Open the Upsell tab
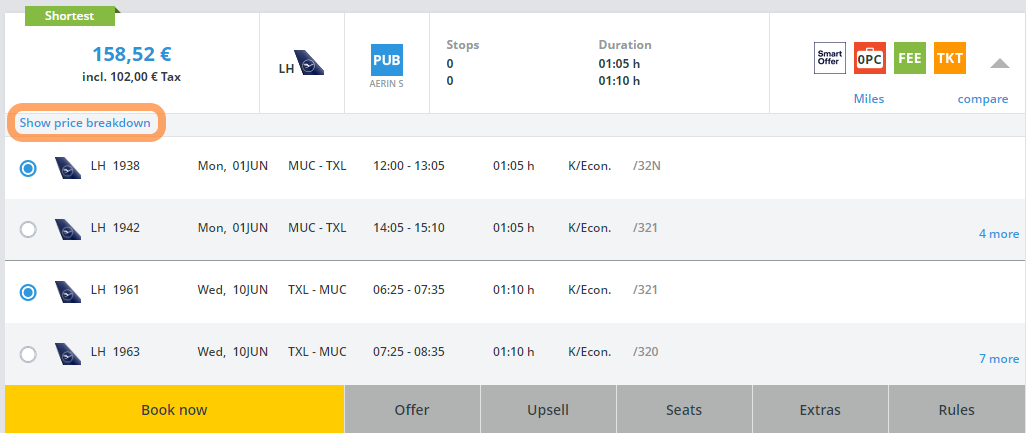This screenshot has height=433, width=1026. pyautogui.click(x=548, y=410)
